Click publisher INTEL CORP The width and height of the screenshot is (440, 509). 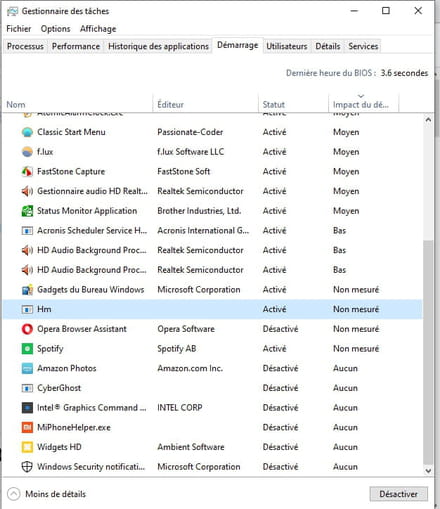180,408
